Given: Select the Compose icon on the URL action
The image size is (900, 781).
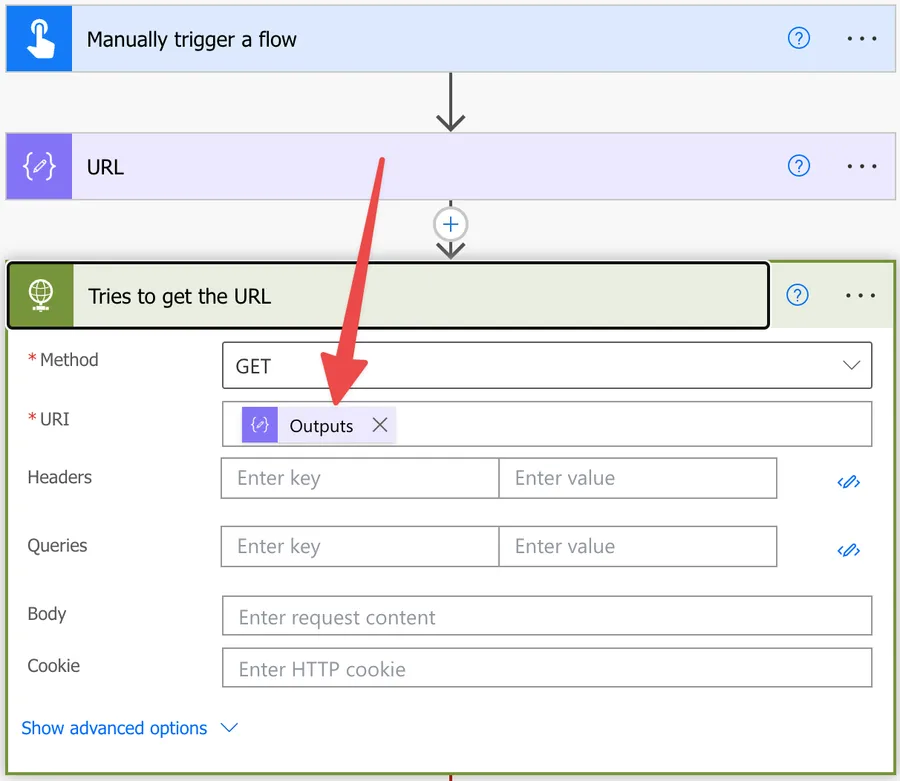Looking at the screenshot, I should click(38, 166).
